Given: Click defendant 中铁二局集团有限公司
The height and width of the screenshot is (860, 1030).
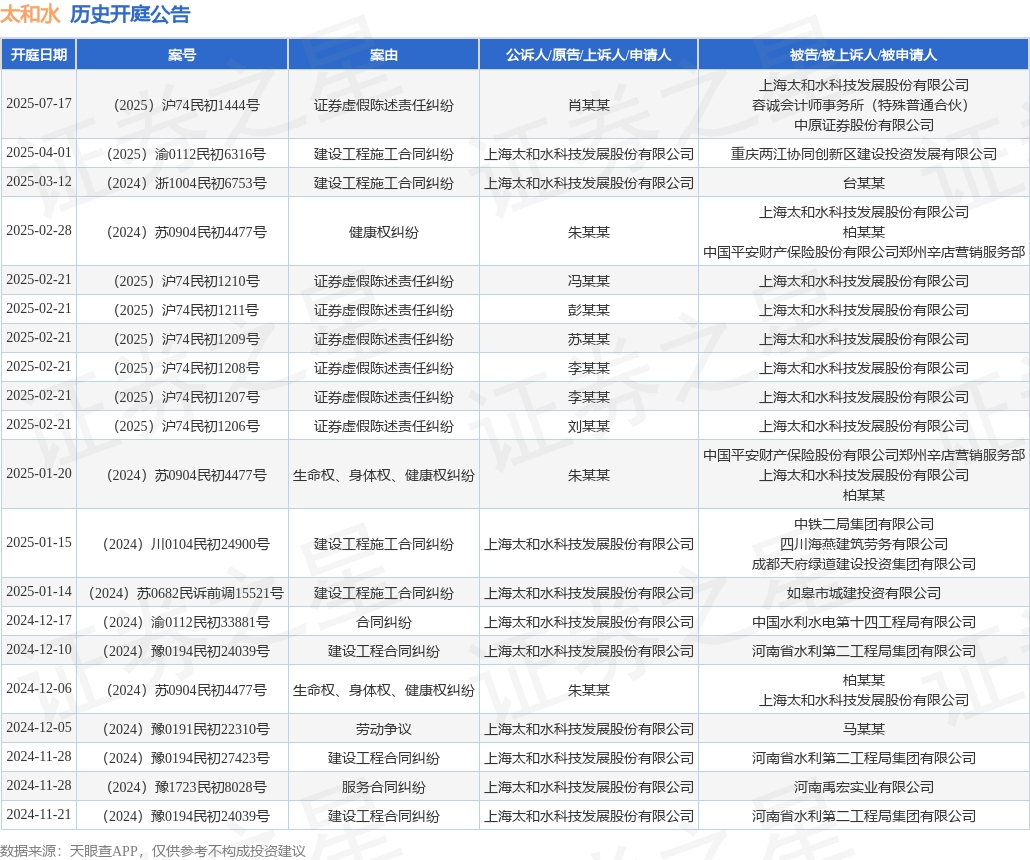Looking at the screenshot, I should pyautogui.click(x=864, y=524).
